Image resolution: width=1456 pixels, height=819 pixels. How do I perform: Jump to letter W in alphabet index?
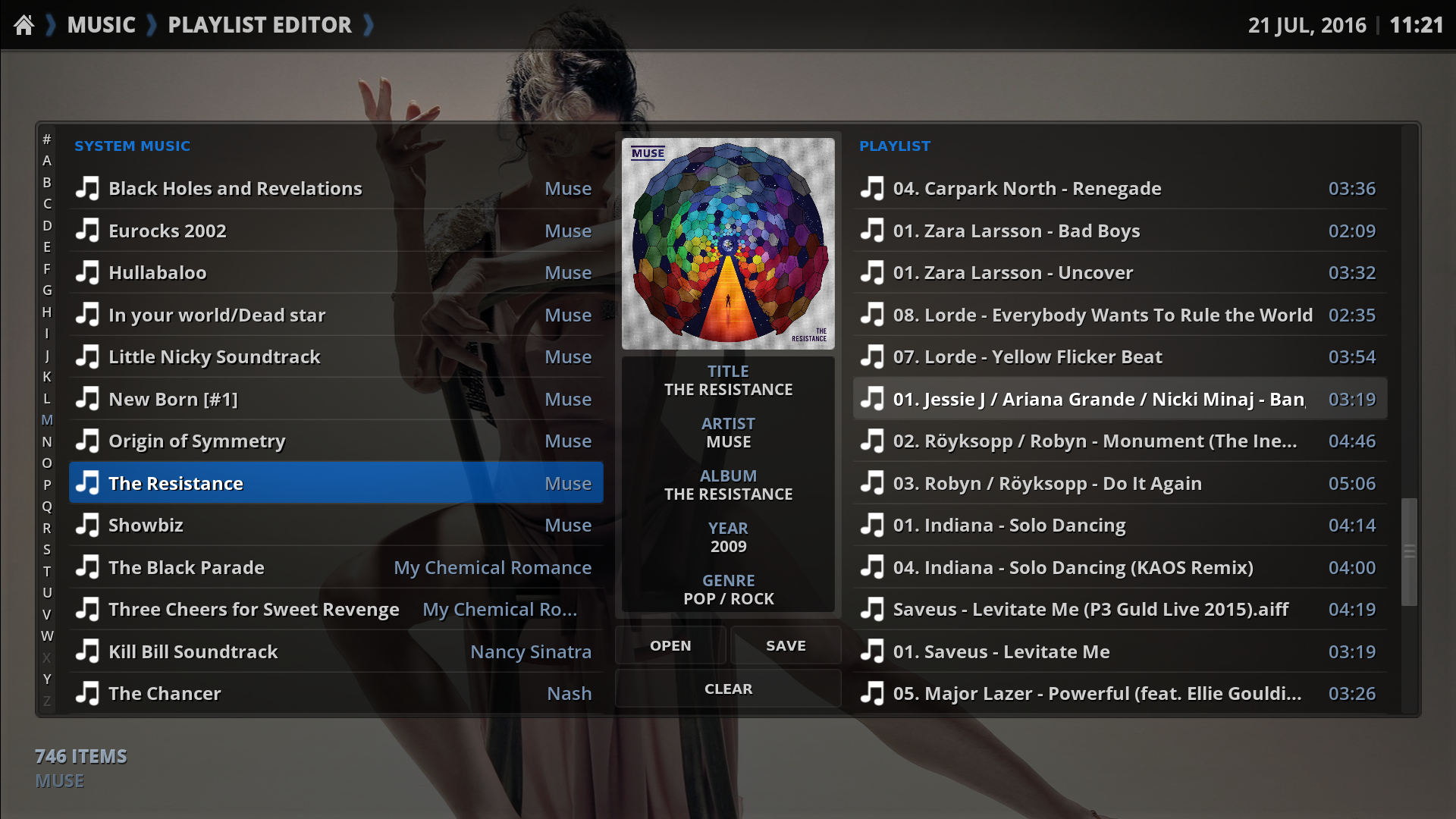pos(47,635)
